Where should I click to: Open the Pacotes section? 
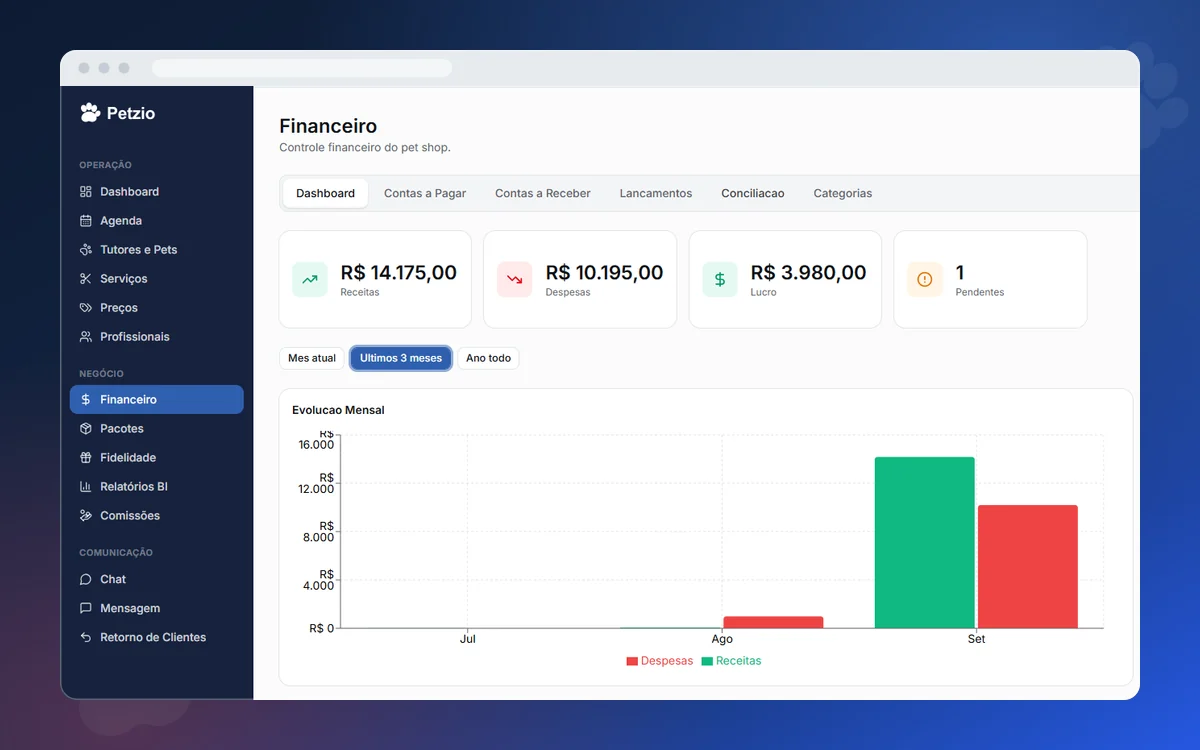156,429
